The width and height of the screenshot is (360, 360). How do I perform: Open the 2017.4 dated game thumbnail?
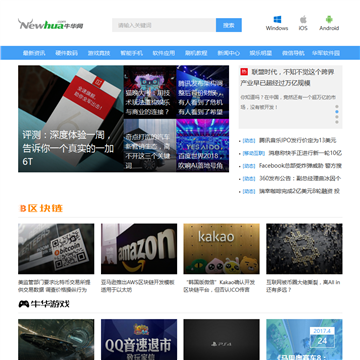(304, 340)
